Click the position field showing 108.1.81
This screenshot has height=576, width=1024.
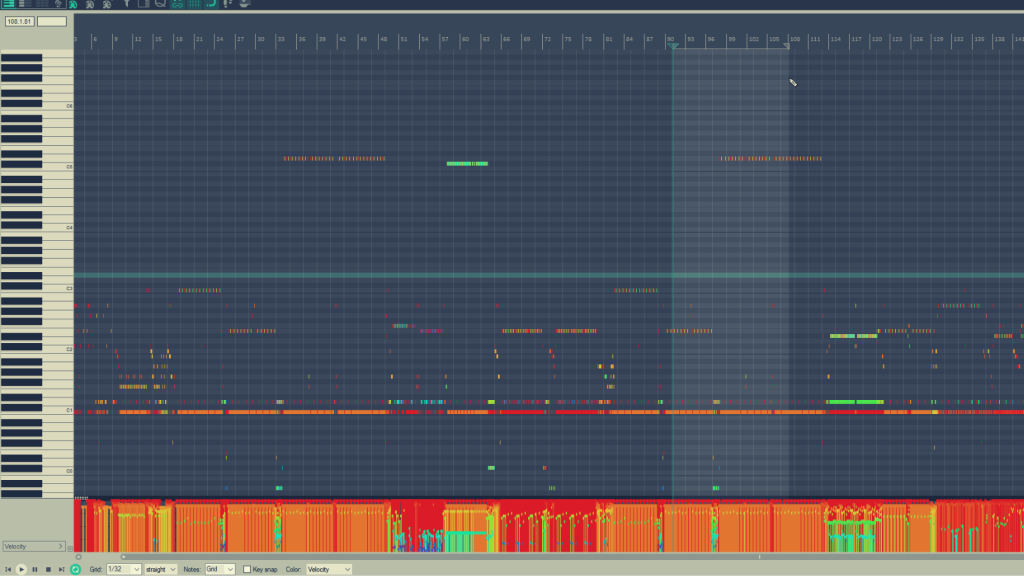point(20,22)
